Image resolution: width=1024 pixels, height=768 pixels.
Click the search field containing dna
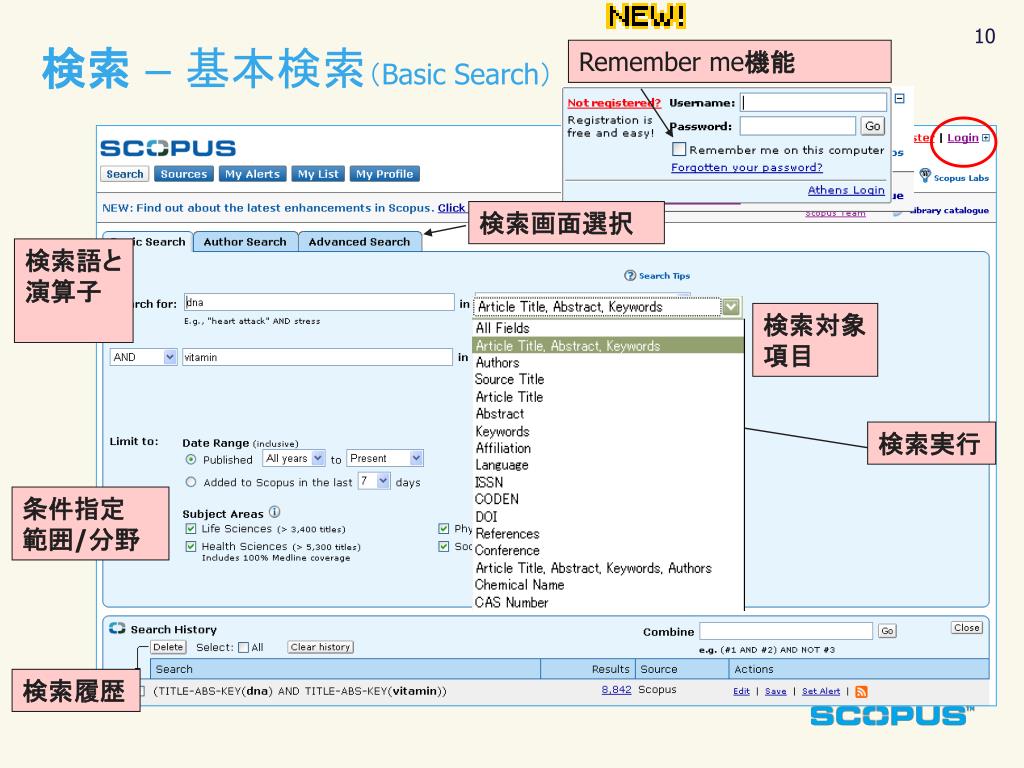[x=319, y=302]
